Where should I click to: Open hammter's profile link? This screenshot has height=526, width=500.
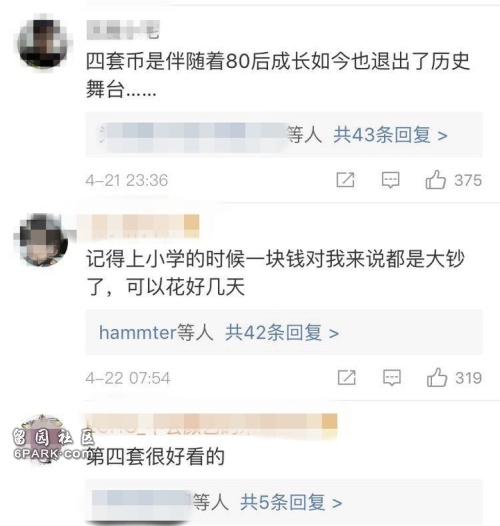[x=138, y=333]
